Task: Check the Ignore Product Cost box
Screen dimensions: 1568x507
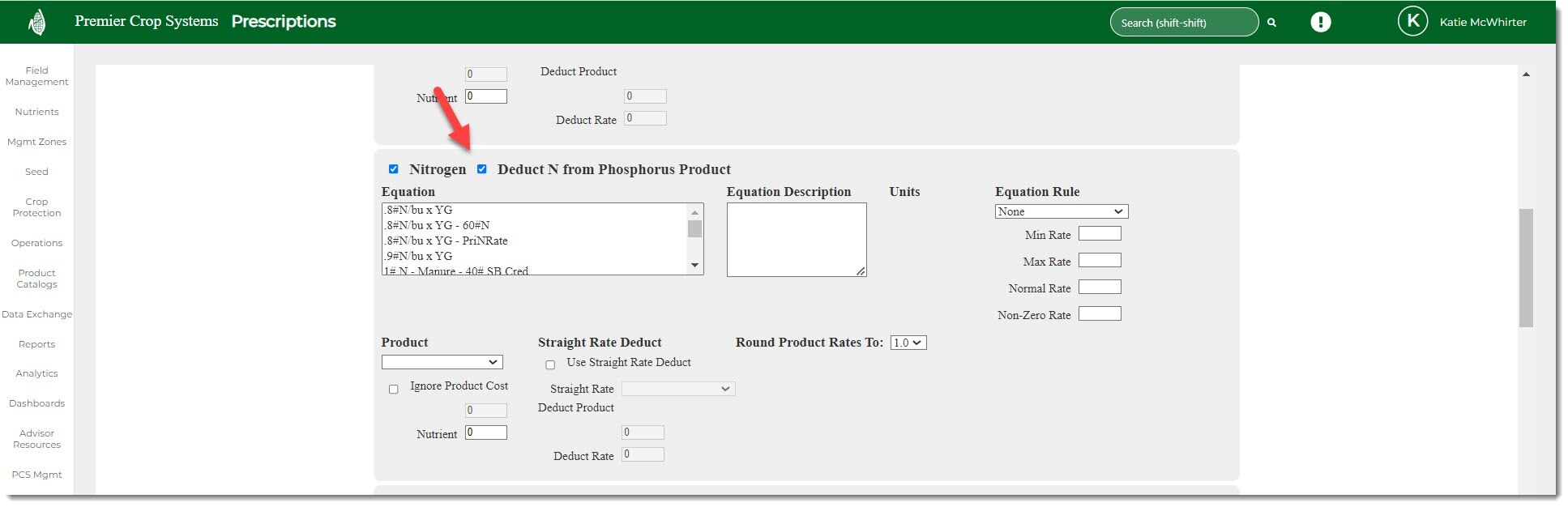Action: 394,389
